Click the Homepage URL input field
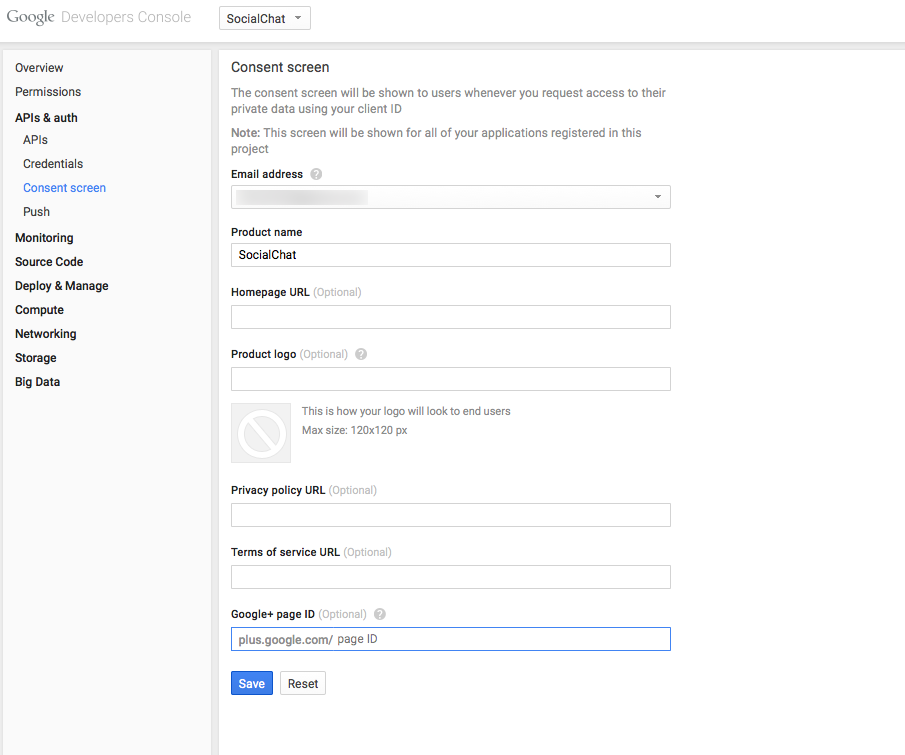 pos(450,316)
